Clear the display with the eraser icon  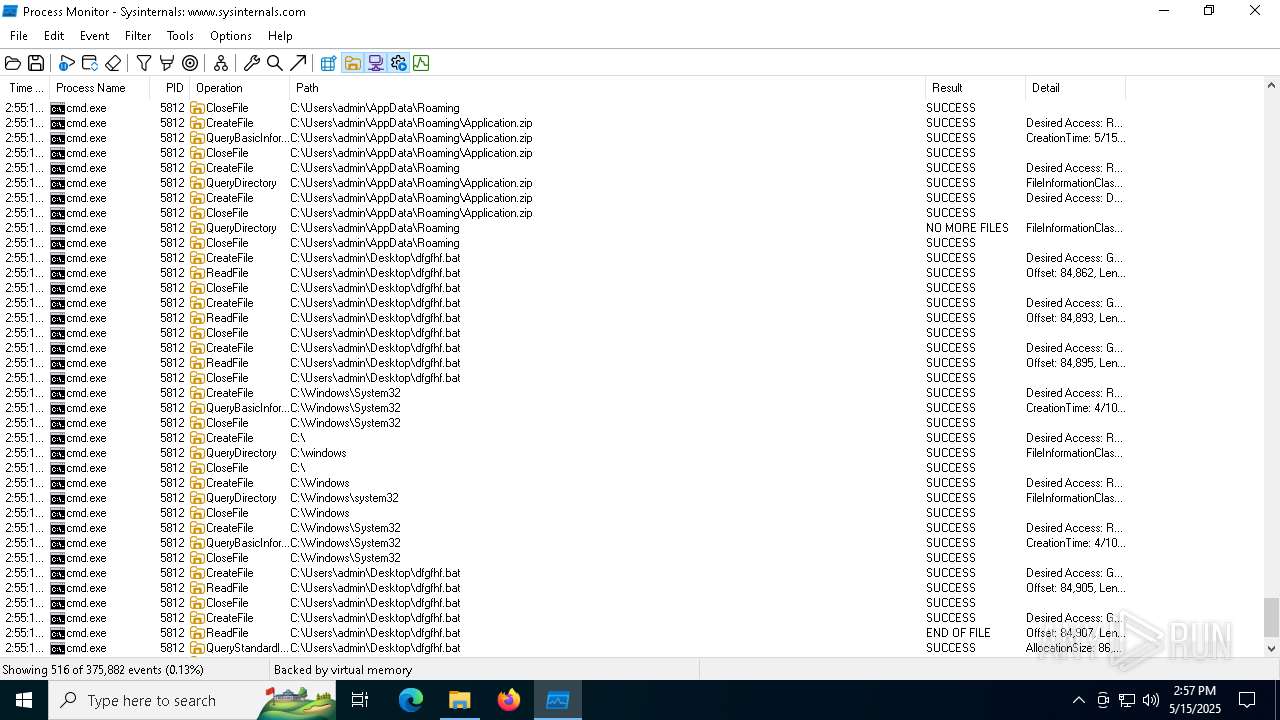point(113,63)
